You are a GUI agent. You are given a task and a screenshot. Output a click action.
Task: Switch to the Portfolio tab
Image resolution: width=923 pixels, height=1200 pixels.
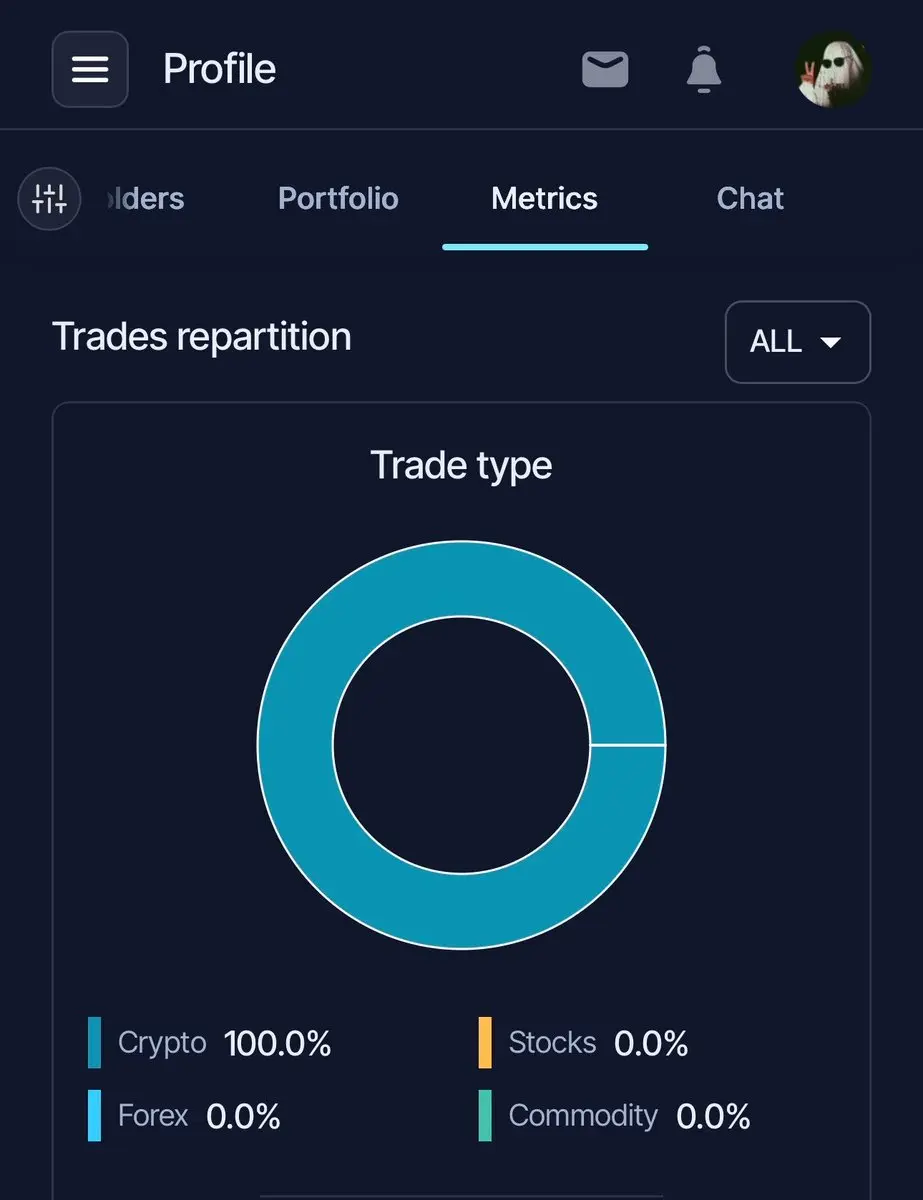pyautogui.click(x=338, y=198)
